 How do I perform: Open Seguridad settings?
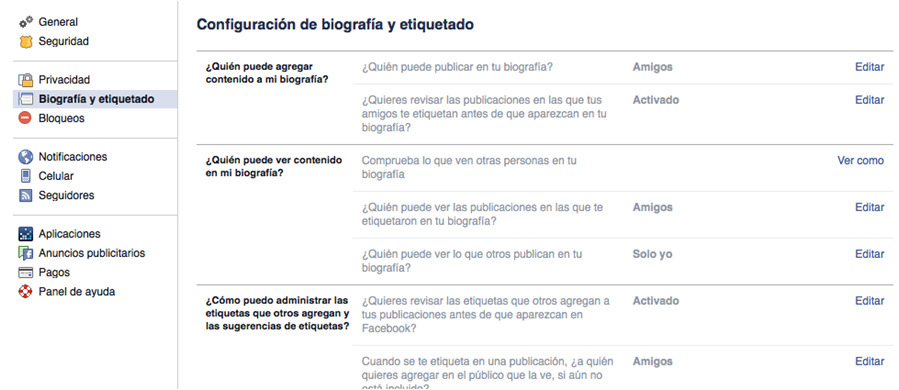64,42
